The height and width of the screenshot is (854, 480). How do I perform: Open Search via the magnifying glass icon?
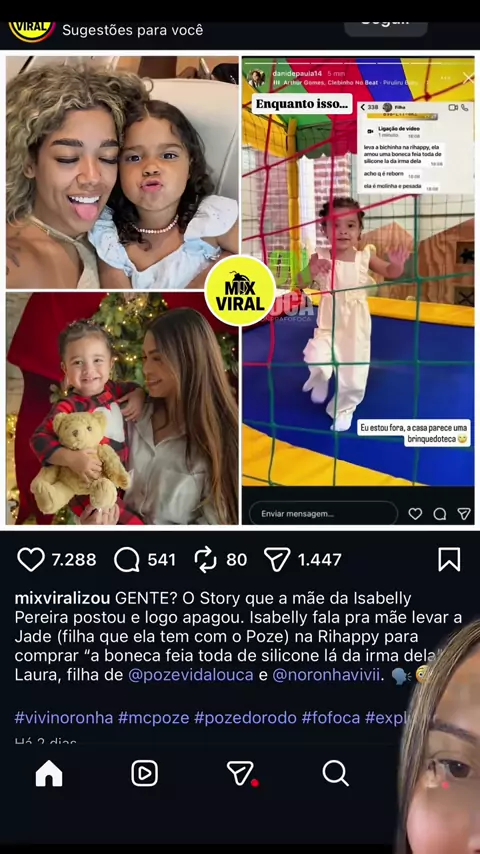click(335, 773)
